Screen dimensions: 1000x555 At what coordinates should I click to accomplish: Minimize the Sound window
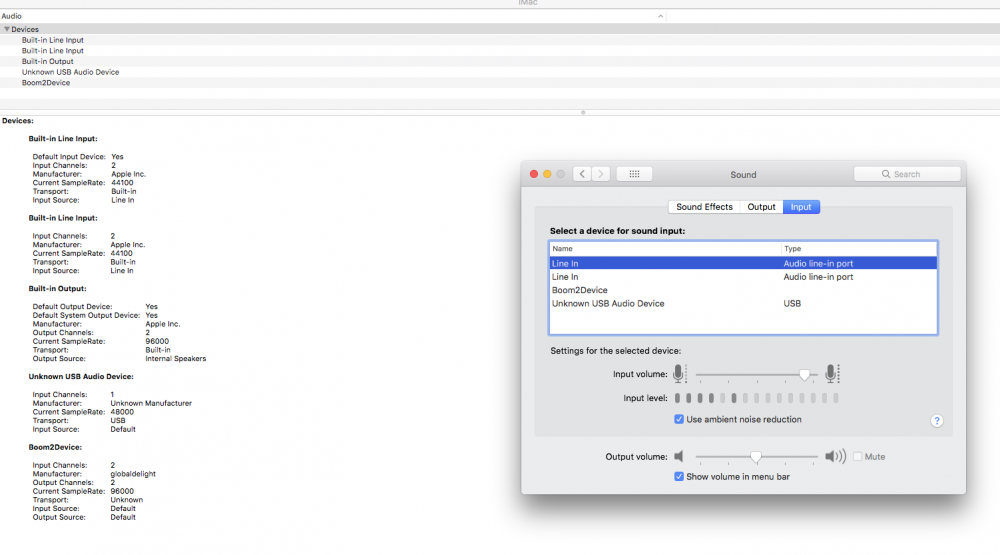click(547, 174)
